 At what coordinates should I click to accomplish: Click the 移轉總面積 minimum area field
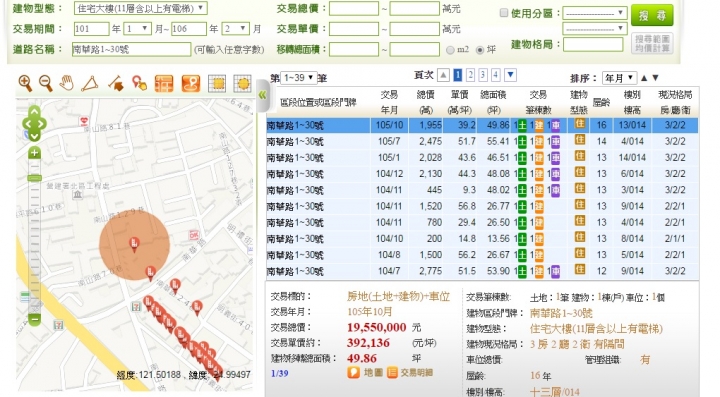coord(354,49)
